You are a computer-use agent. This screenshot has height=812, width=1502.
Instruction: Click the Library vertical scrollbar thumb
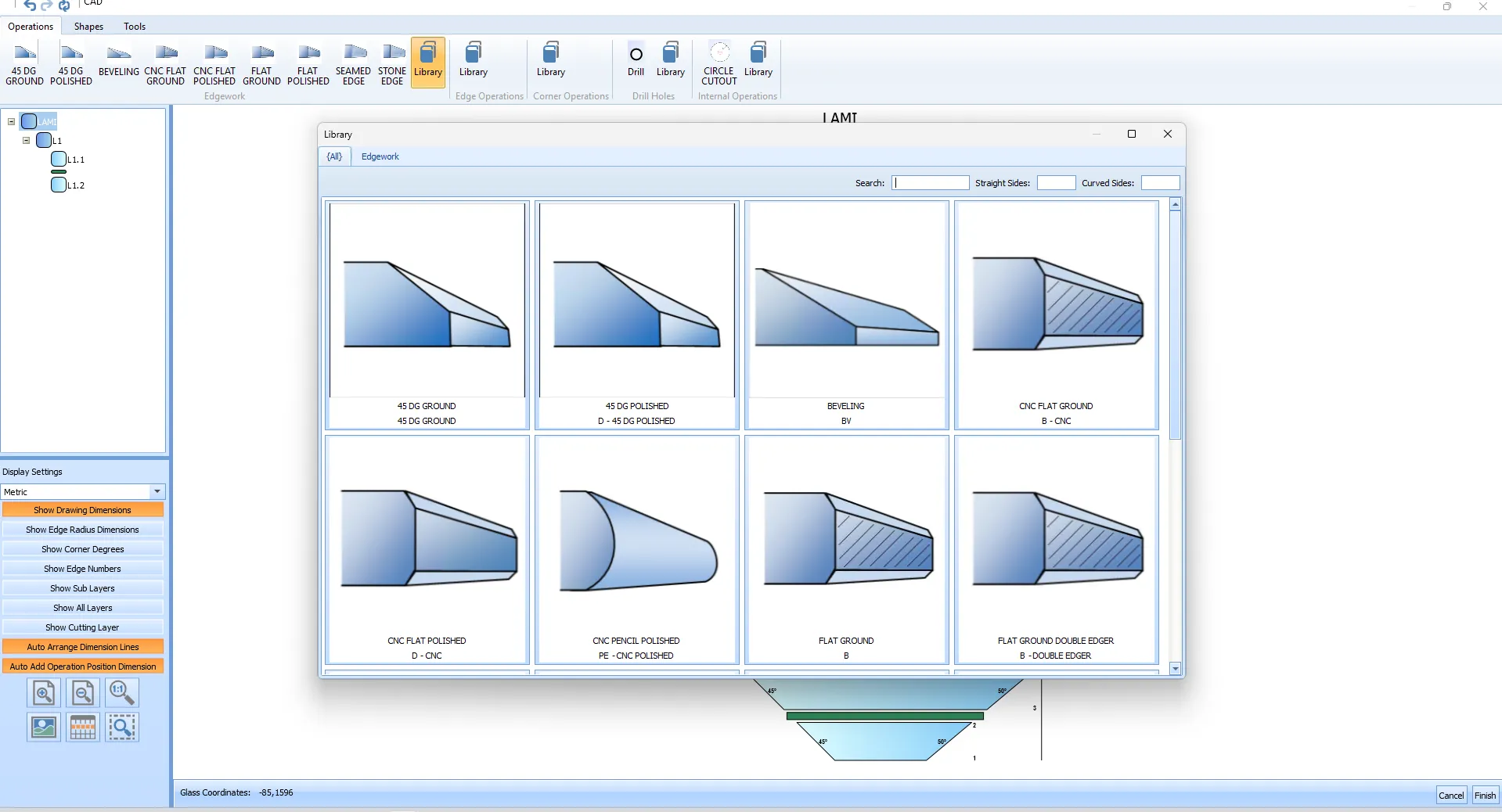click(1175, 325)
